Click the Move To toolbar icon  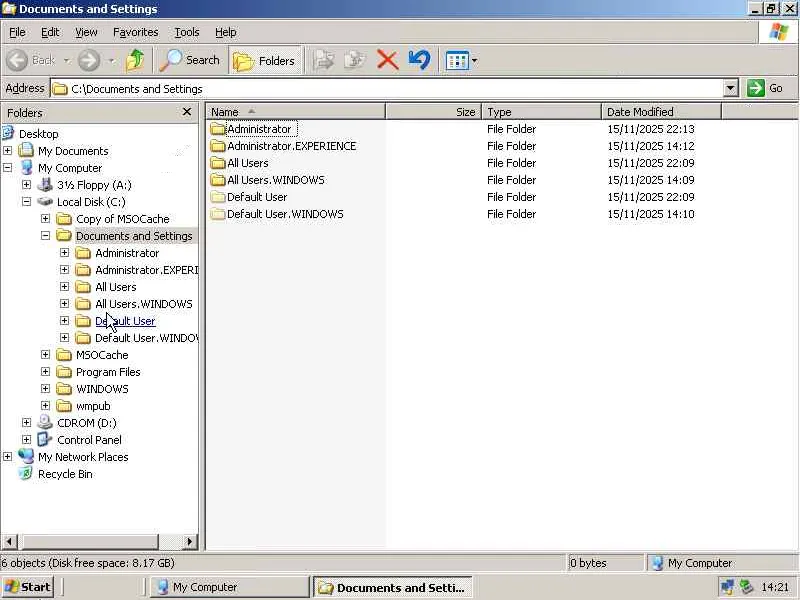pyautogui.click(x=323, y=61)
